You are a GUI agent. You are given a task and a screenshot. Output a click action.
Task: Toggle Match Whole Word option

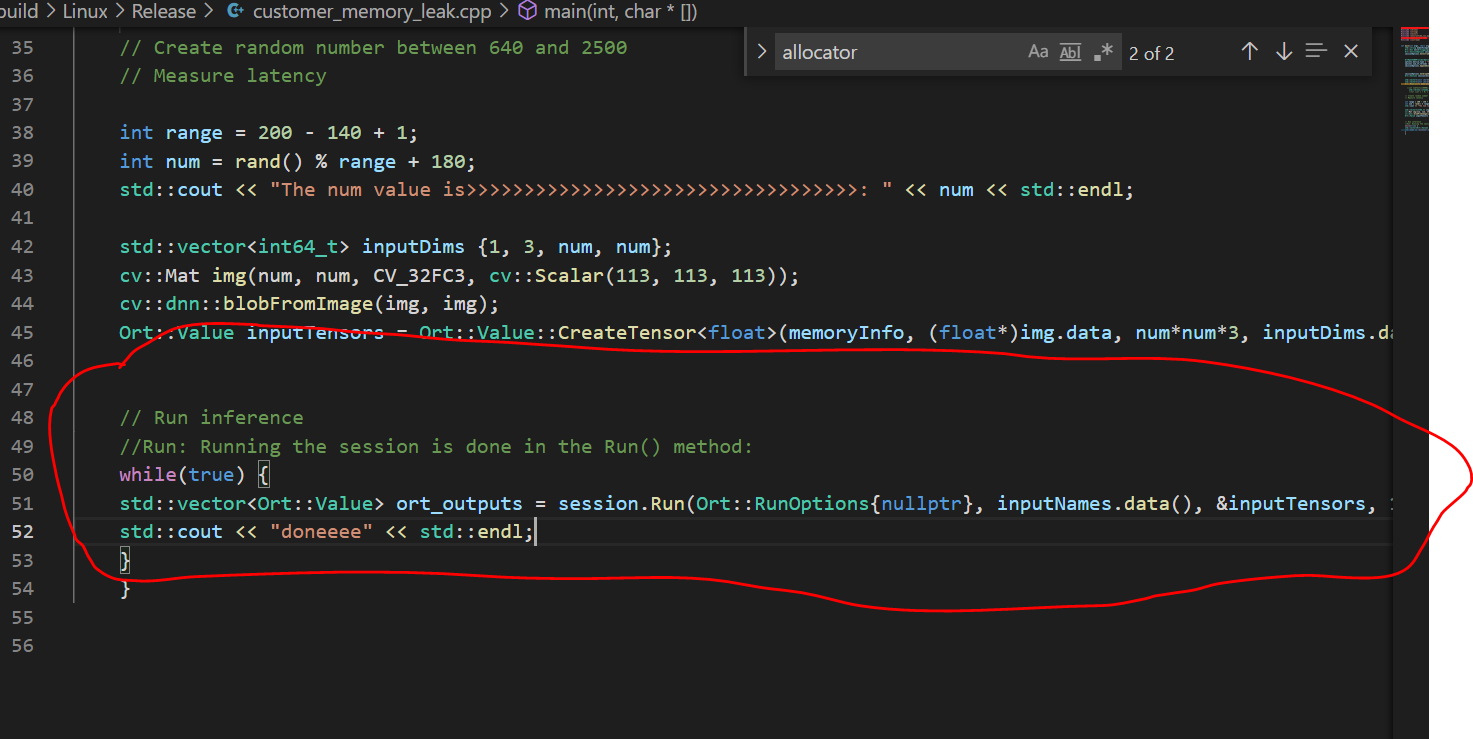pyautogui.click(x=1069, y=51)
